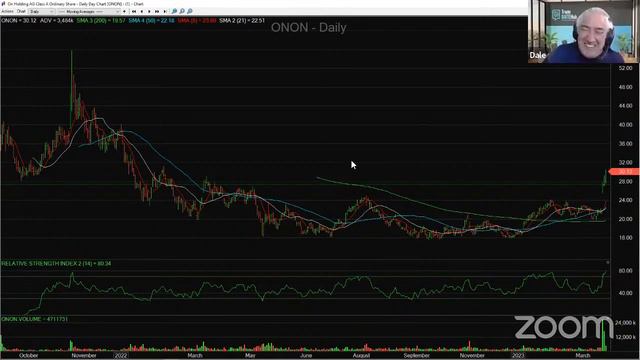Click the October date axis label
Image resolution: width=640 pixels, height=360 pixels.
[x=29, y=356]
